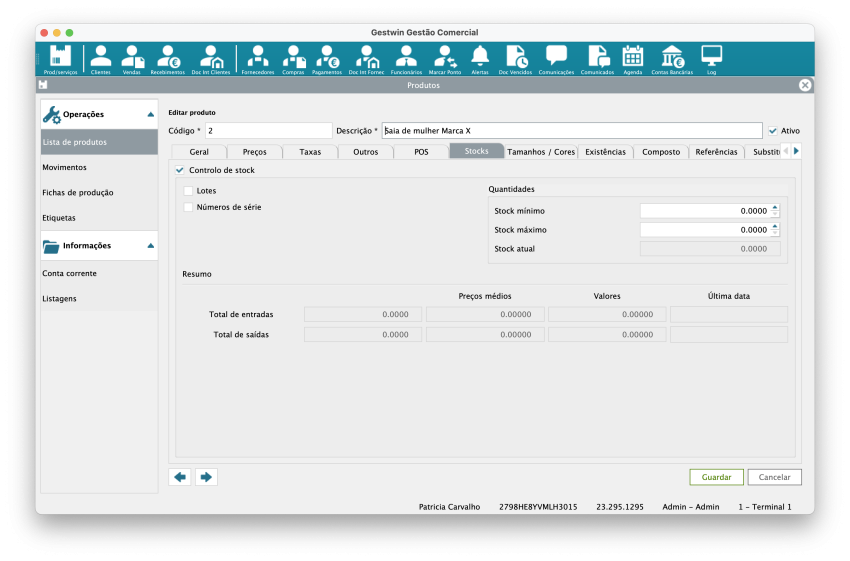Click the Guardar button
The height and width of the screenshot is (561, 850).
coord(716,477)
